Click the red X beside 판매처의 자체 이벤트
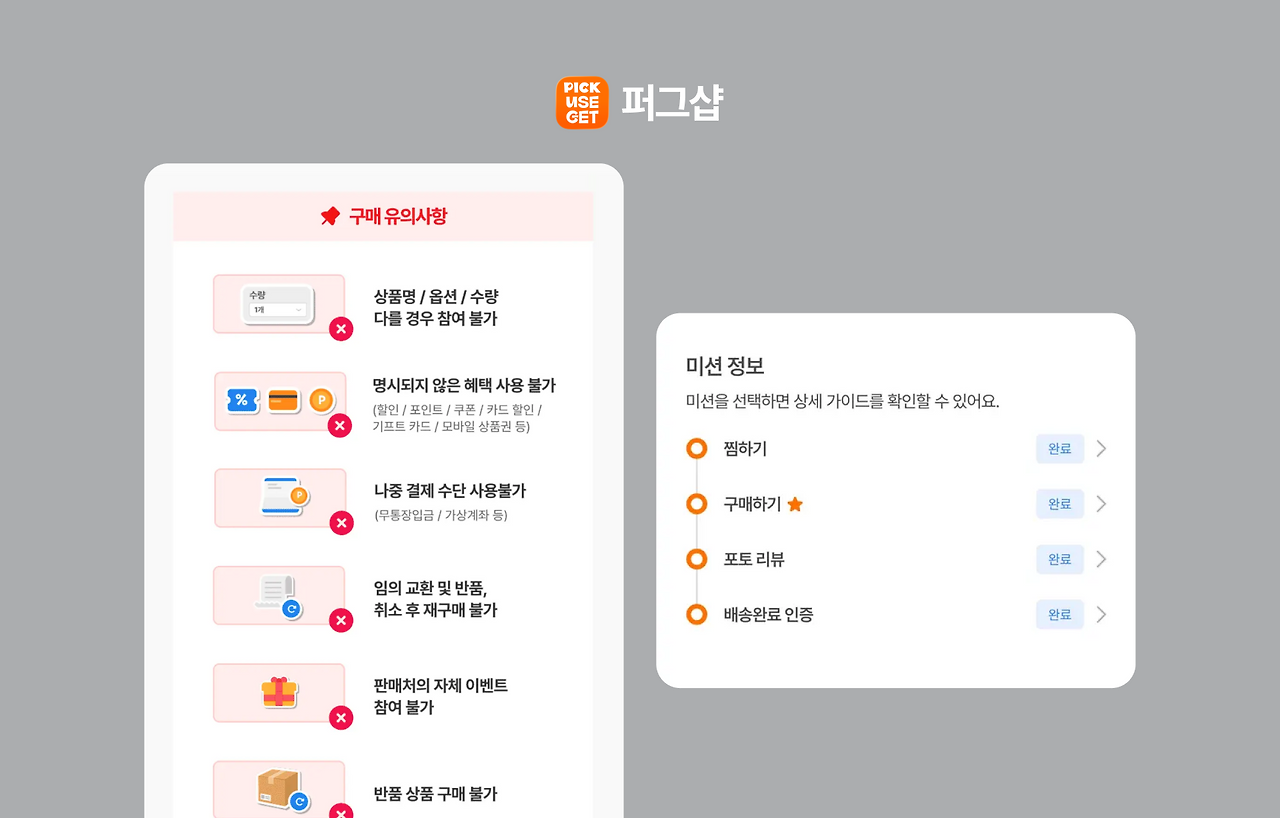 tap(341, 718)
